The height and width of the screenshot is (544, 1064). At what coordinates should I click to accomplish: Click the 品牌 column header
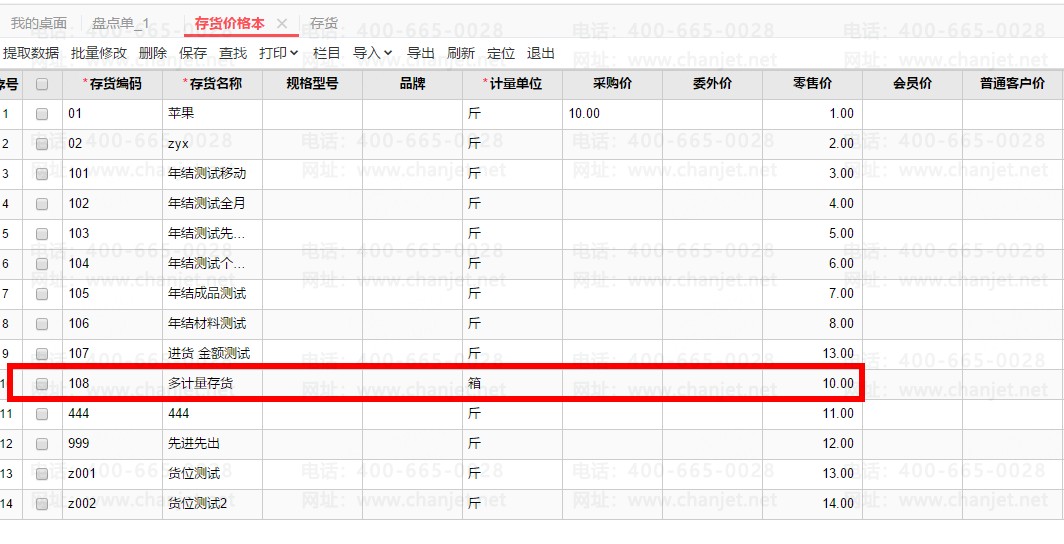pos(413,84)
